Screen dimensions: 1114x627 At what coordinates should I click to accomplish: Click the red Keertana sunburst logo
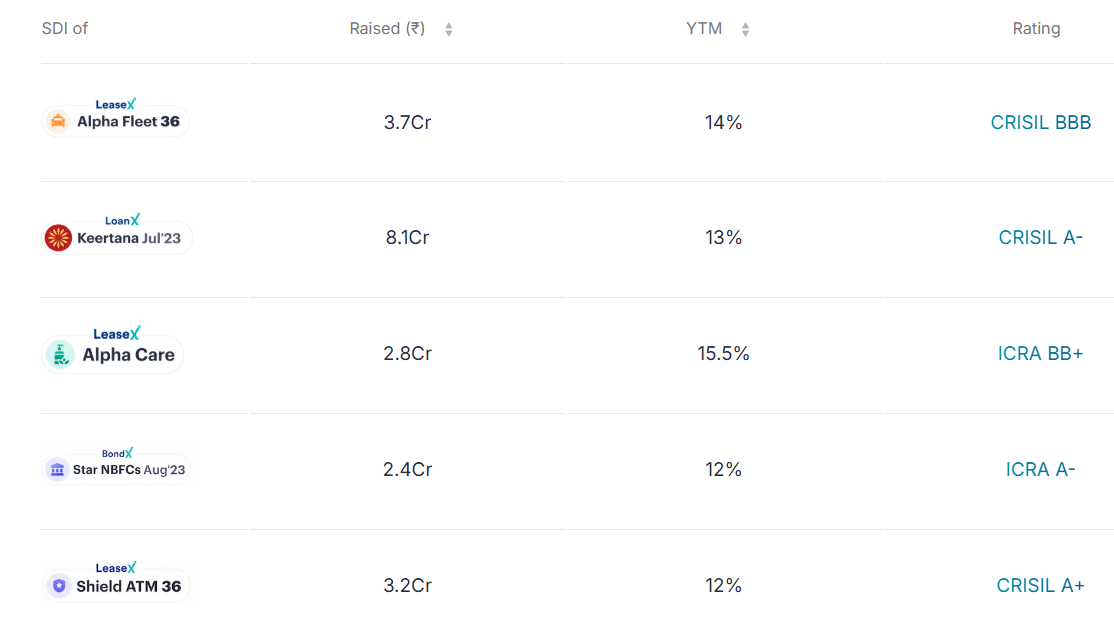click(58, 238)
